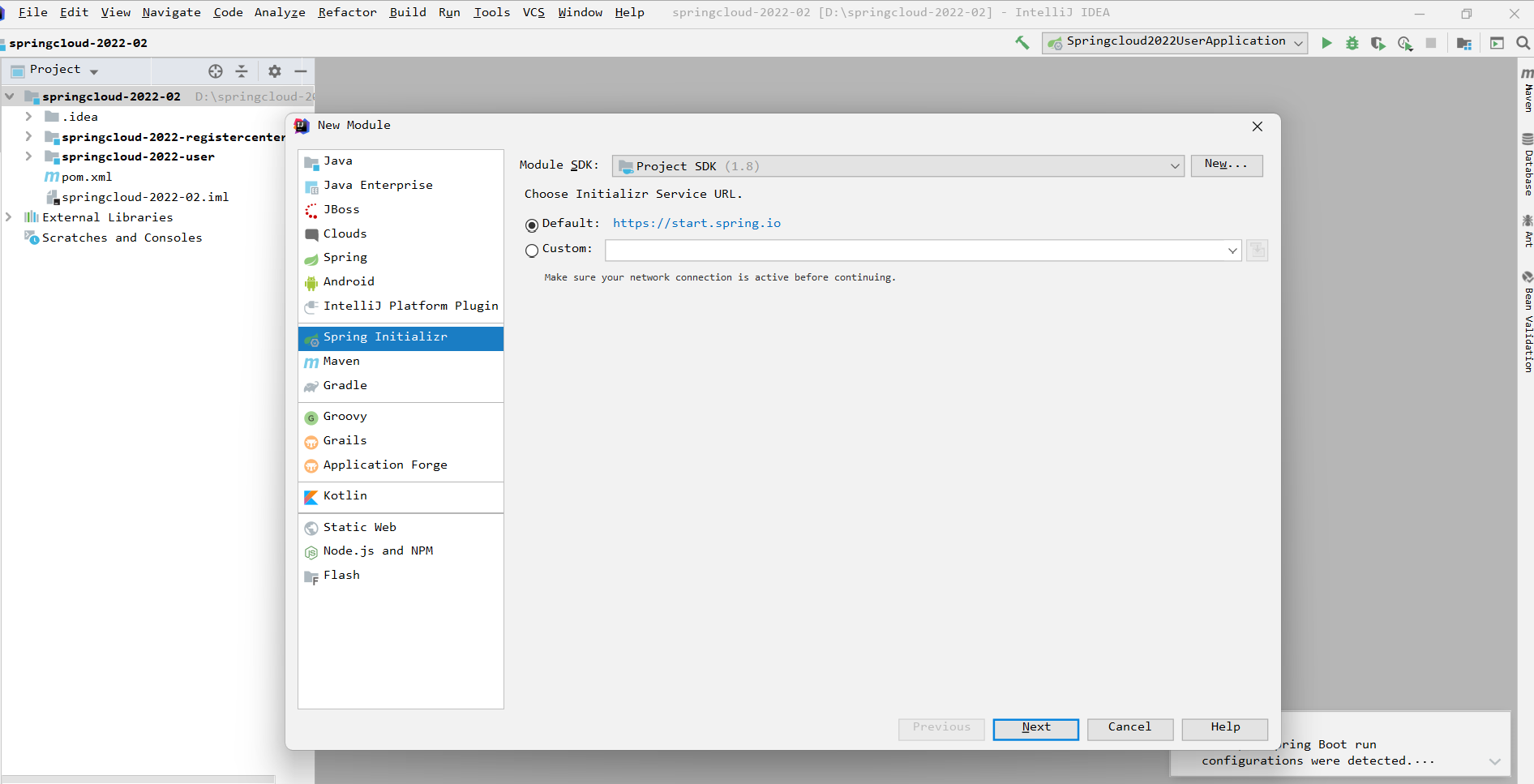Viewport: 1534px width, 784px height.
Task: Open the Maven tool window
Action: 1528,90
